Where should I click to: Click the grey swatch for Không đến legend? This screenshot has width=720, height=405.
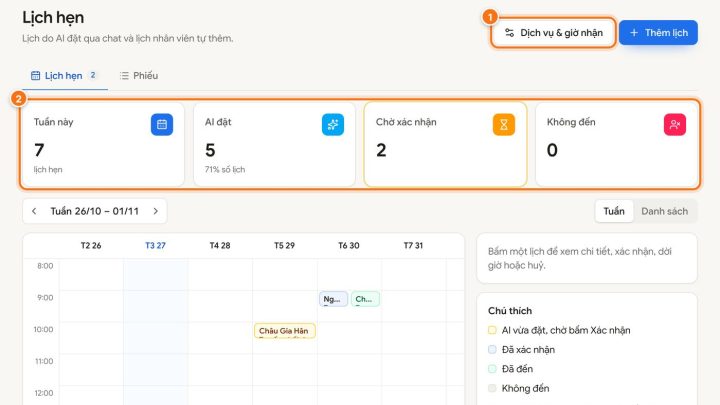tap(492, 388)
